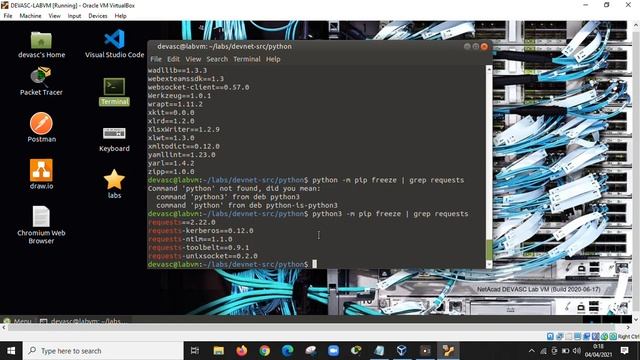Click the terminal scrollbar up arrow
This screenshot has width=640, height=360.
coord(489,69)
